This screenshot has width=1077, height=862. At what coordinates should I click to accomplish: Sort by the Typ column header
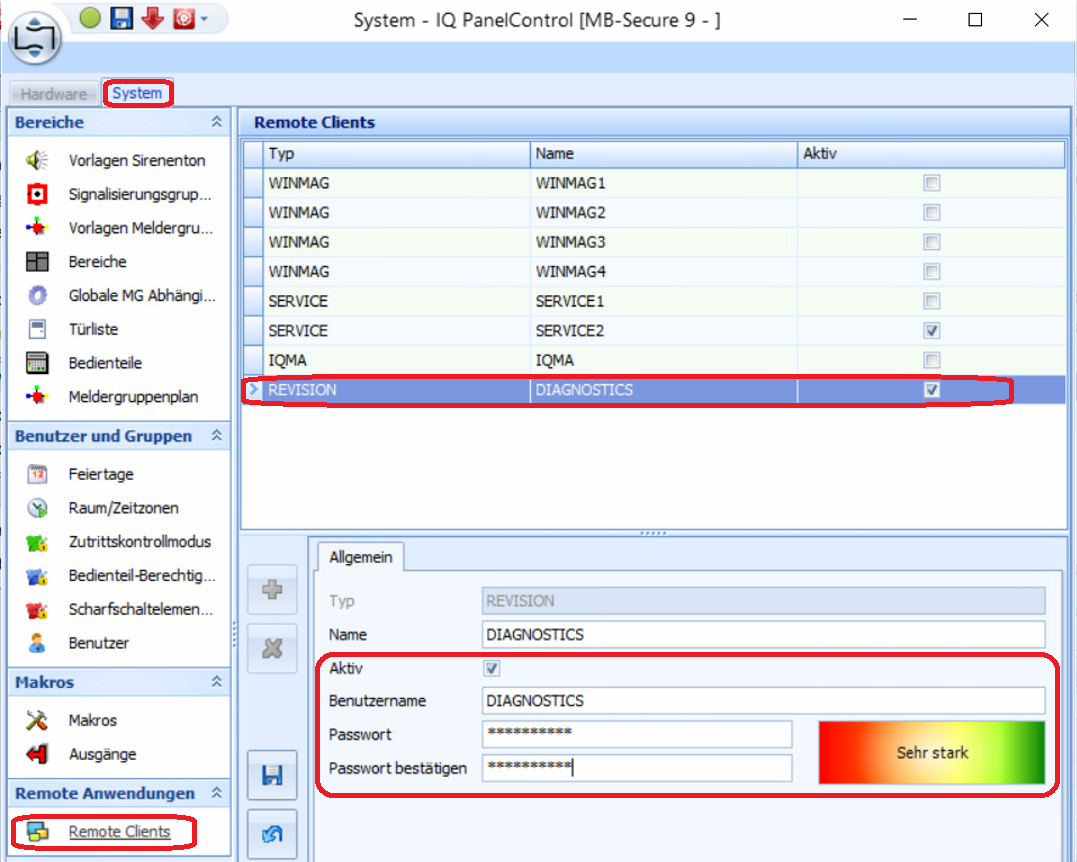click(x=396, y=154)
